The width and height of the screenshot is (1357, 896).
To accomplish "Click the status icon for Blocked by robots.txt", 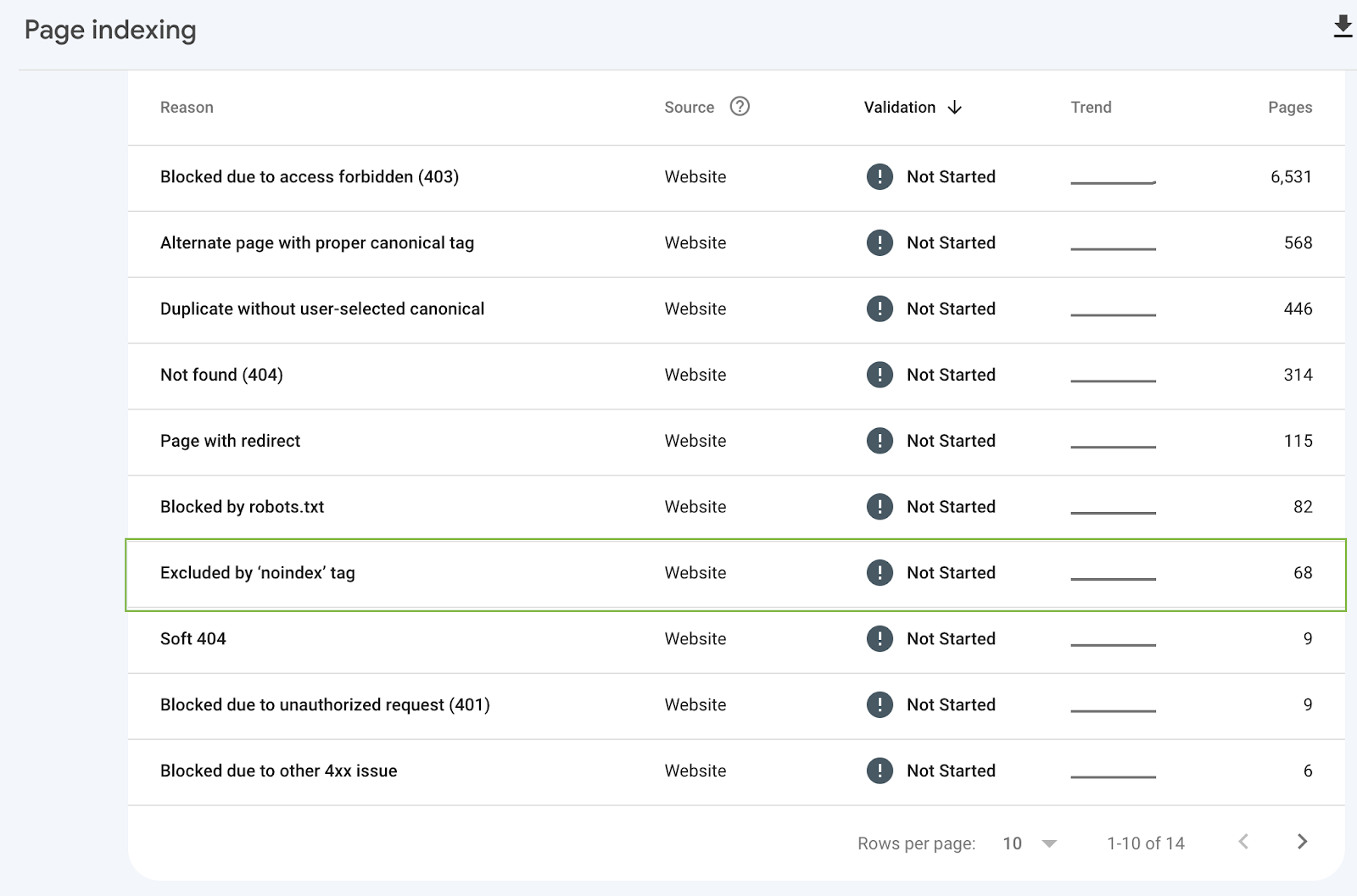I will coord(880,507).
